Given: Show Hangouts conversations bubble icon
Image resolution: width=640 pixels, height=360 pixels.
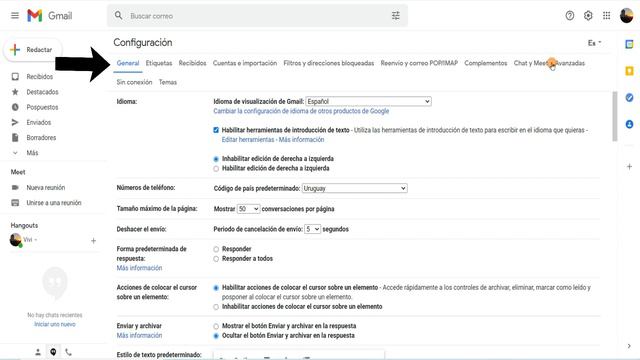Looking at the screenshot, I should (53, 352).
